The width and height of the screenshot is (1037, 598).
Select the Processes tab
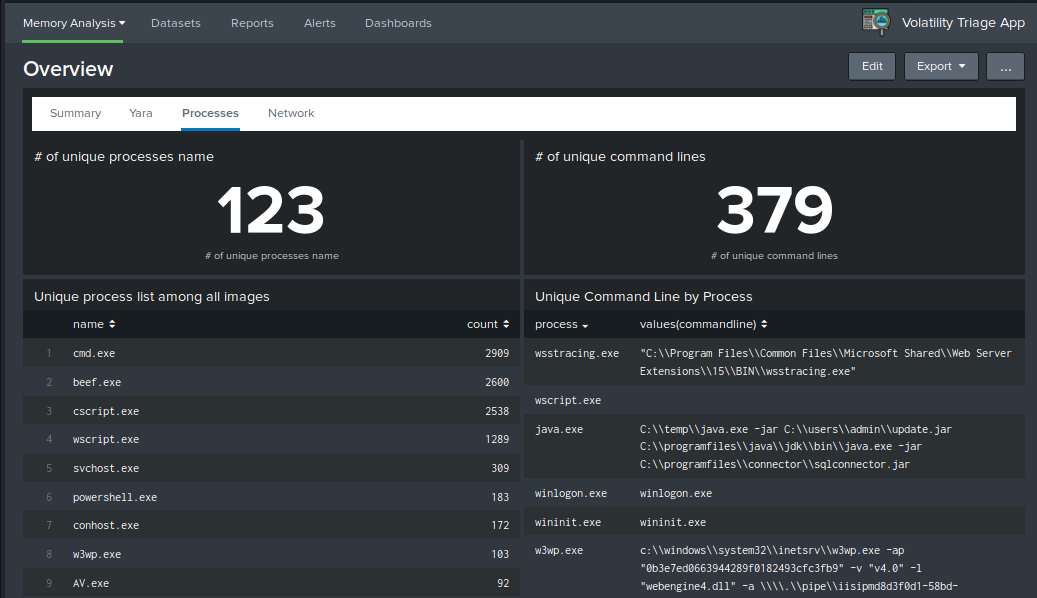point(210,113)
